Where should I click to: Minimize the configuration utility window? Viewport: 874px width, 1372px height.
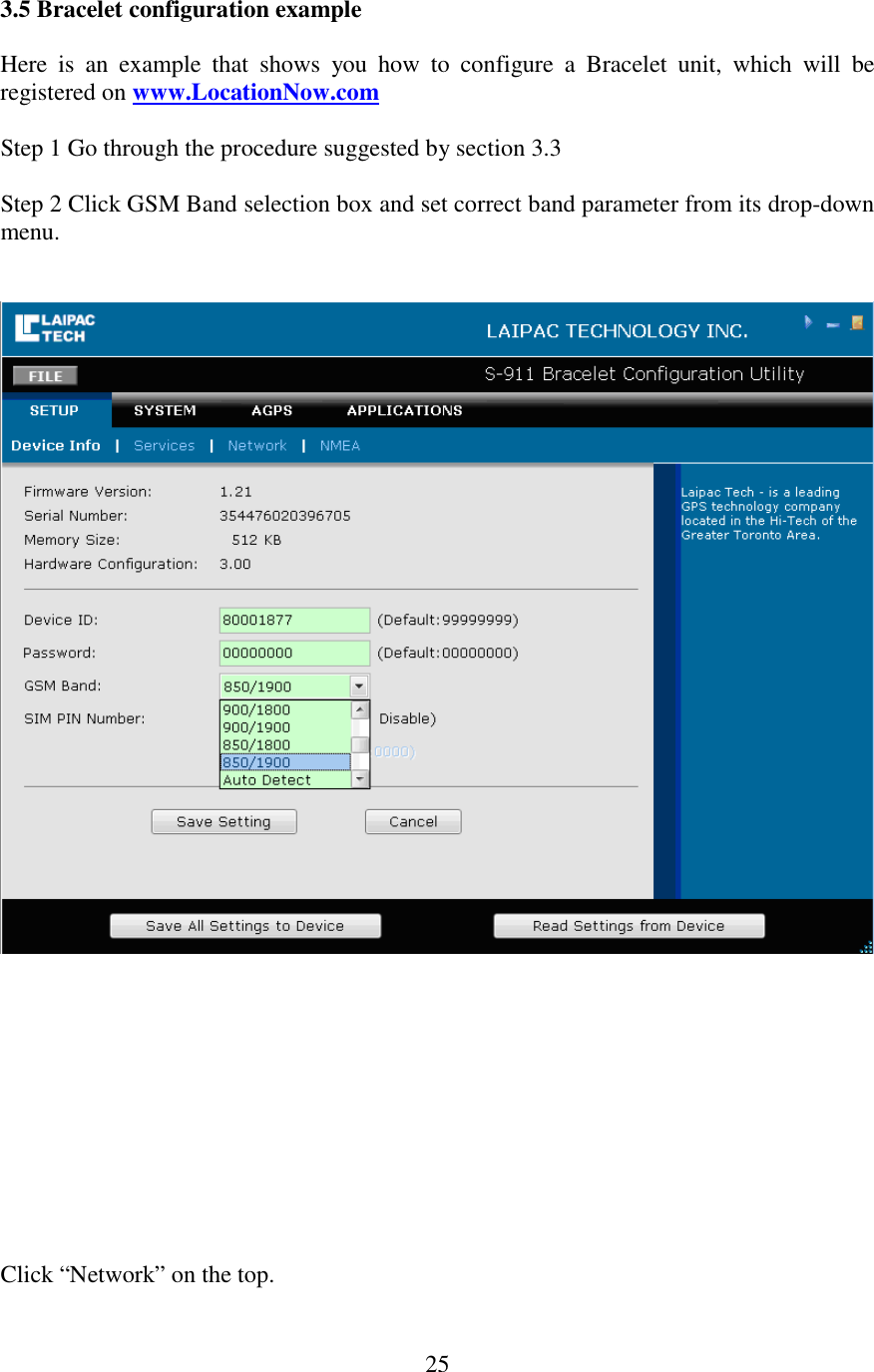pyautogui.click(x=832, y=324)
